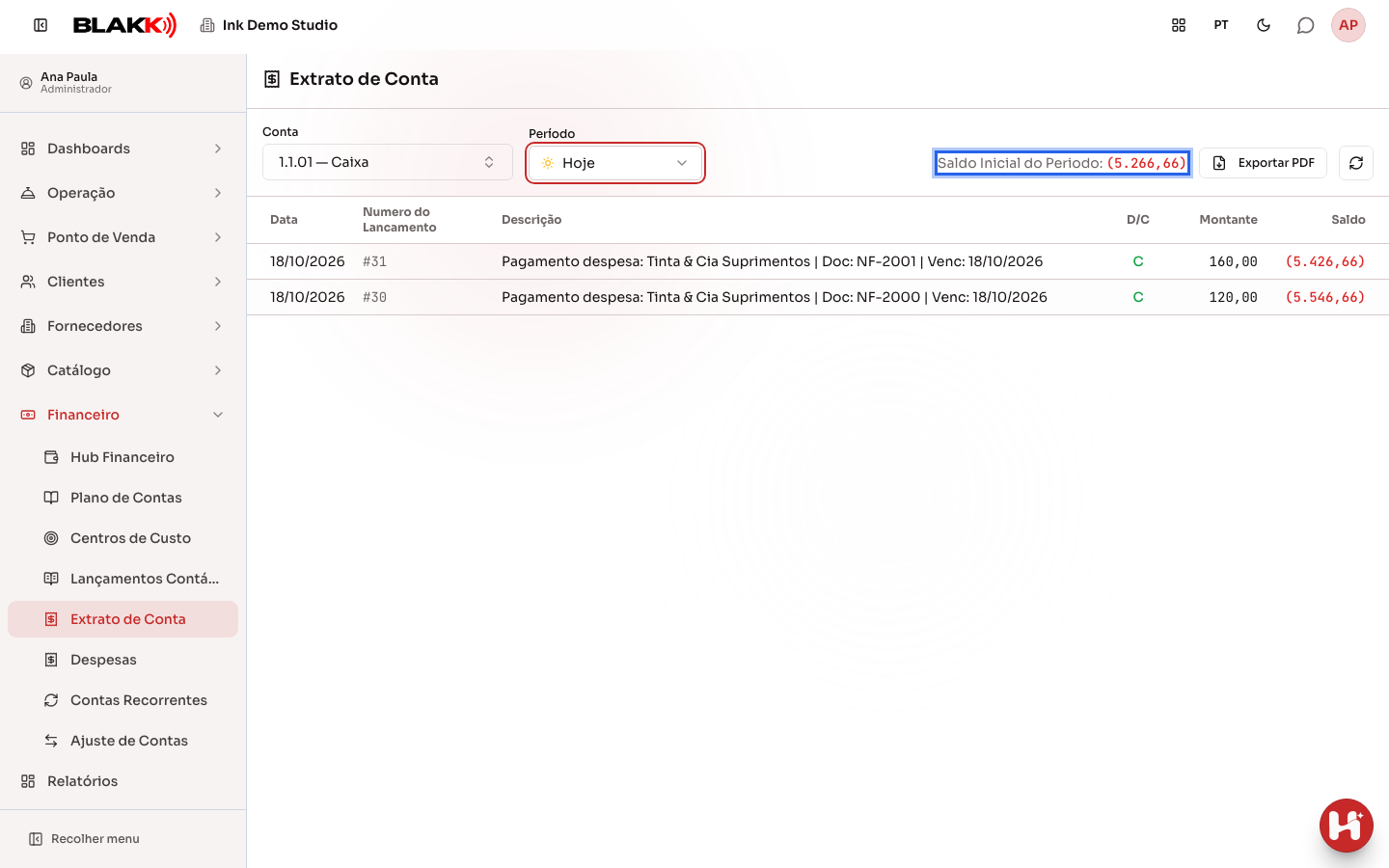1389x868 pixels.
Task: Click the Ana Paula profile icon
Action: tap(26, 83)
